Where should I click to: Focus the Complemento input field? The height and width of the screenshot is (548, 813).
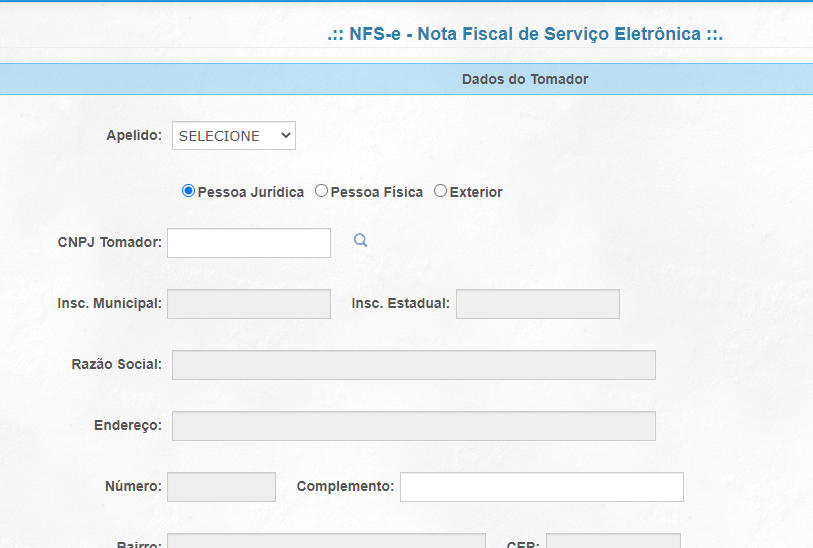point(541,487)
